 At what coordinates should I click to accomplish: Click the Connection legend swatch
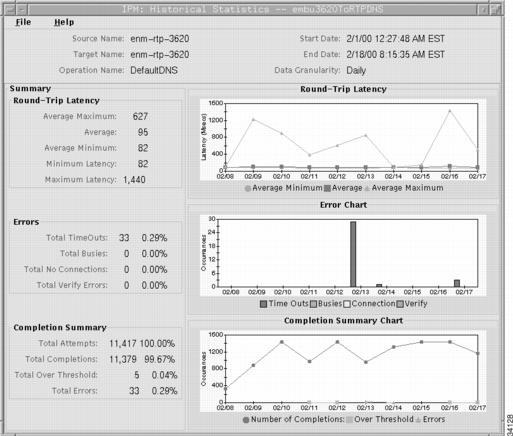347,304
